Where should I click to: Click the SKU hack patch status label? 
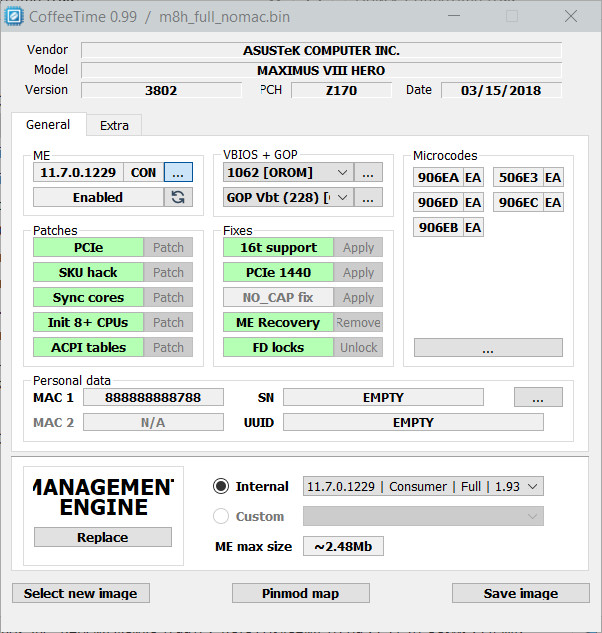click(x=88, y=272)
